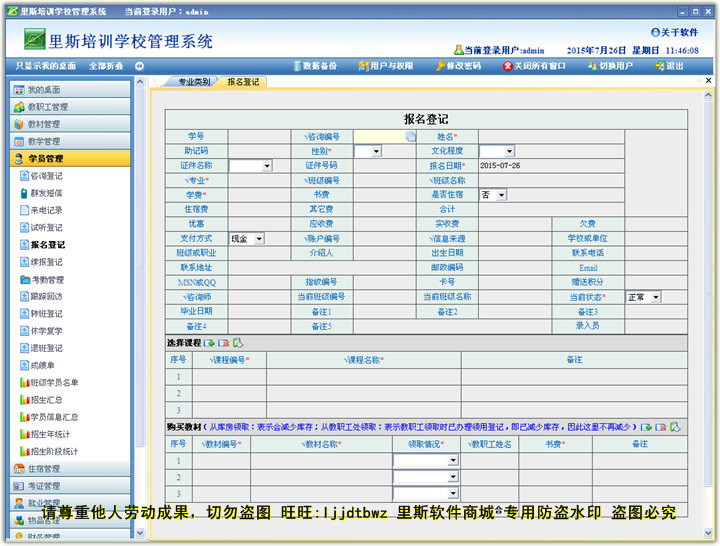Expand 住宿管理 sidebar section
Viewport: 720px width, 546px height.
coord(70,469)
